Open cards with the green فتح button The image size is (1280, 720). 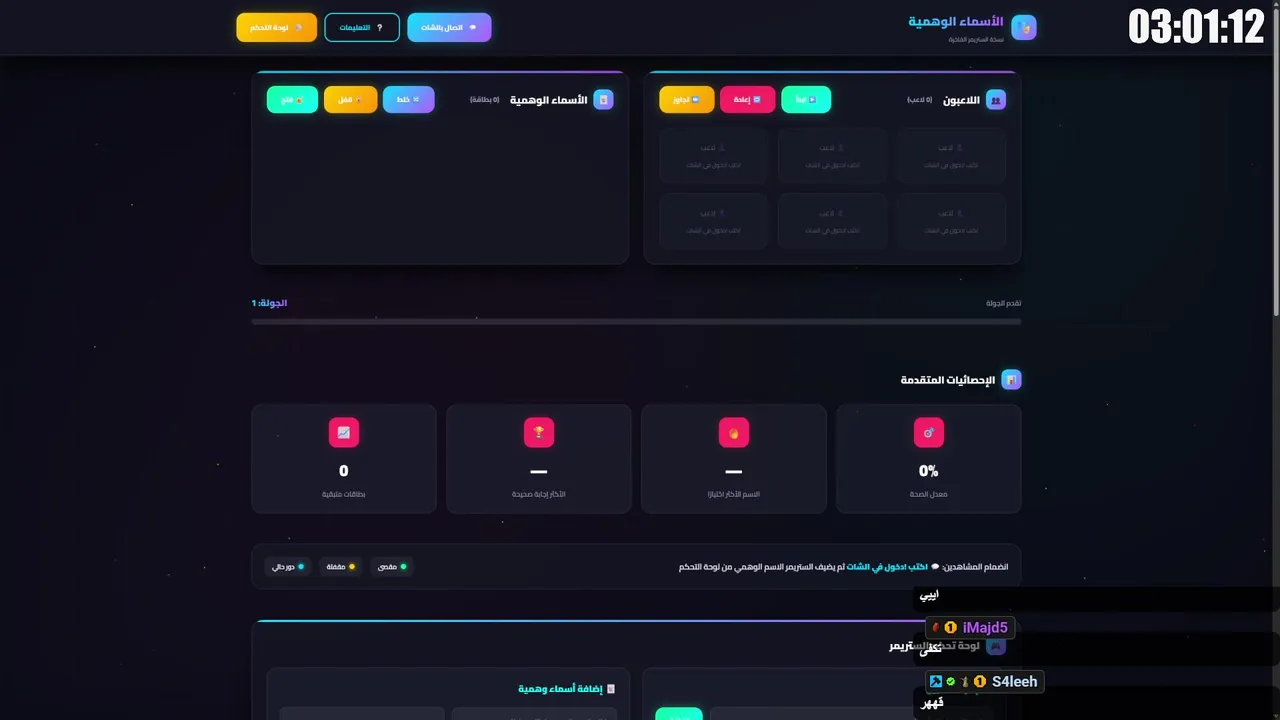coord(293,100)
